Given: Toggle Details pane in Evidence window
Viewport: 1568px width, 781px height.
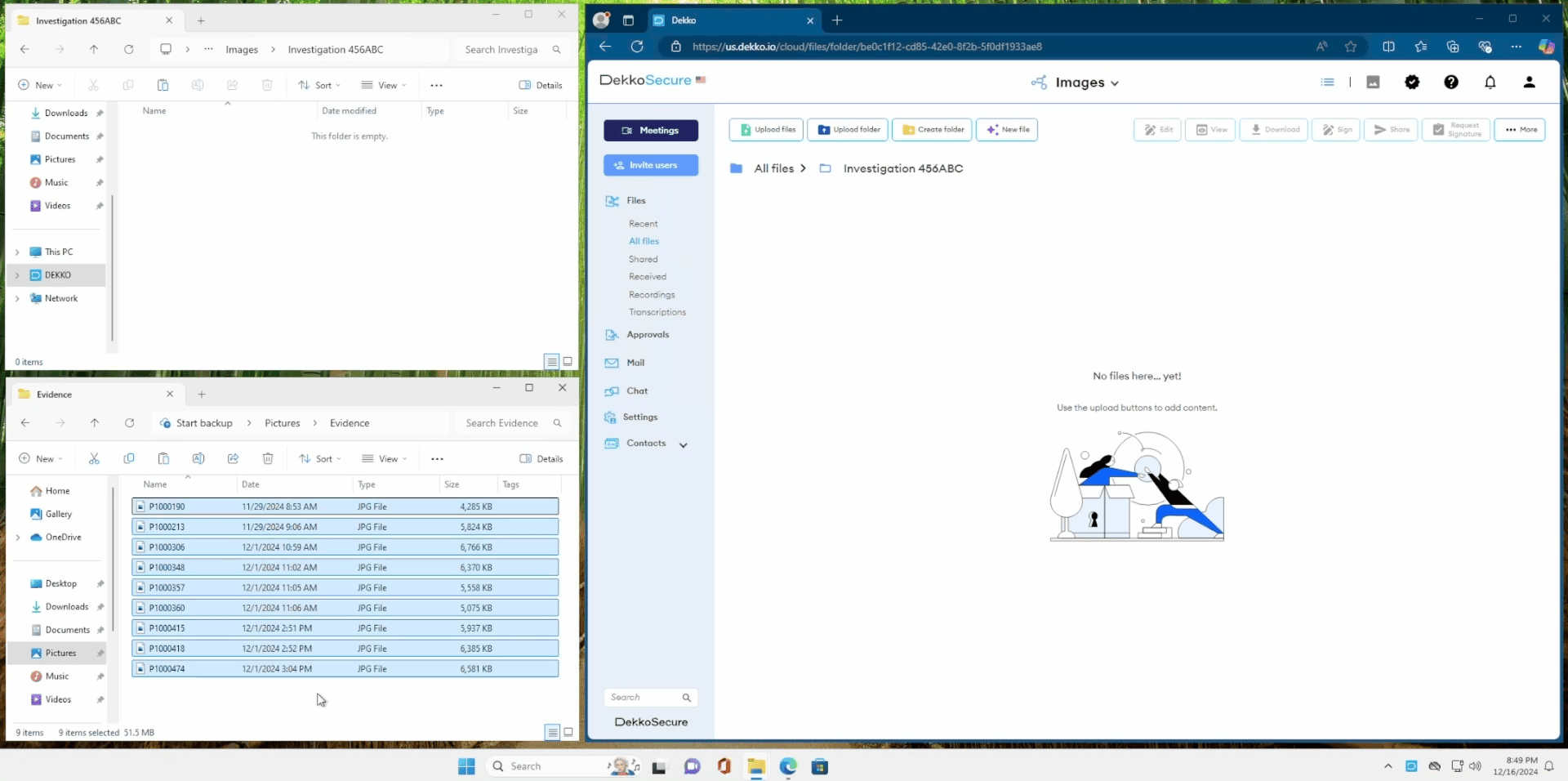Looking at the screenshot, I should point(541,459).
